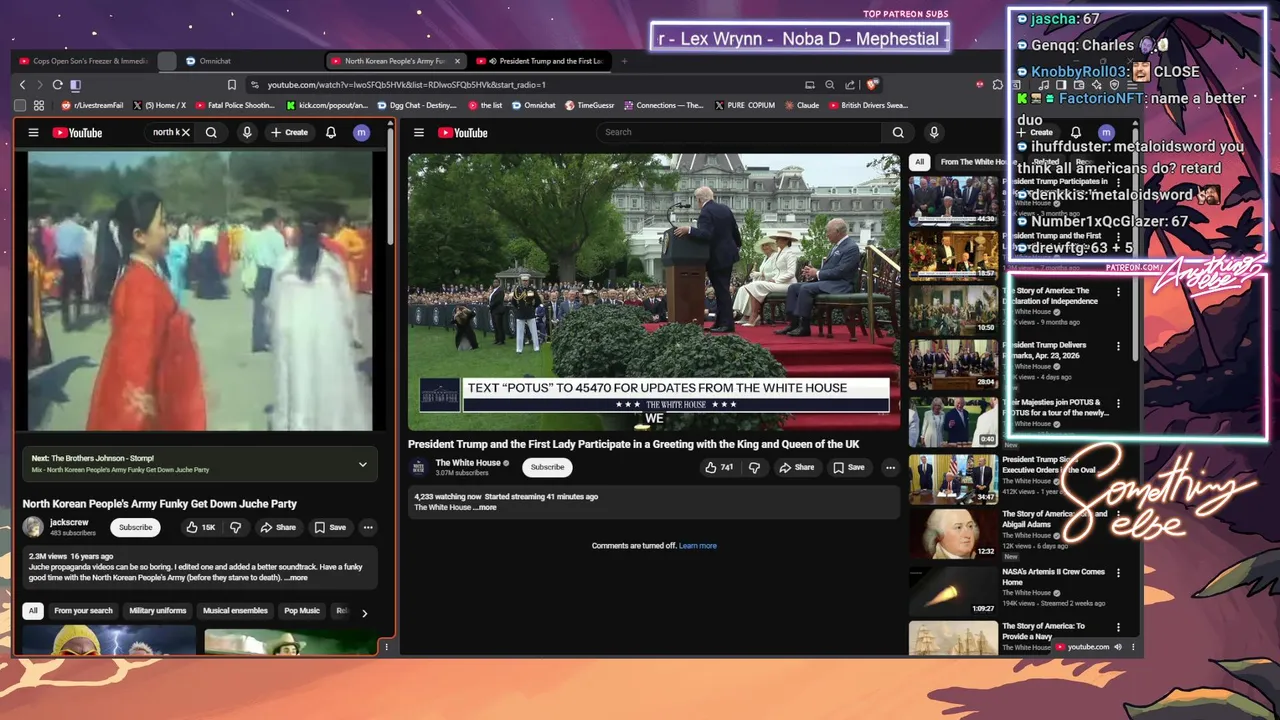Filter by 'Military uniforms' chip
The width and height of the screenshot is (1280, 720).
158,610
